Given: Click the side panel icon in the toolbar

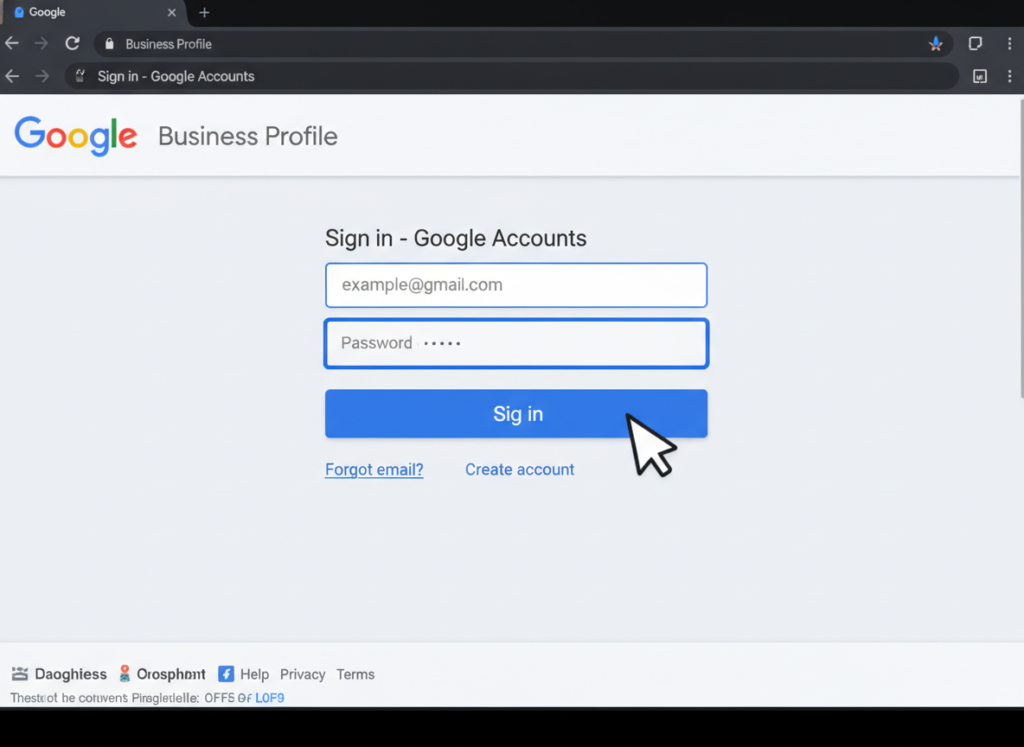Looking at the screenshot, I should click(975, 44).
